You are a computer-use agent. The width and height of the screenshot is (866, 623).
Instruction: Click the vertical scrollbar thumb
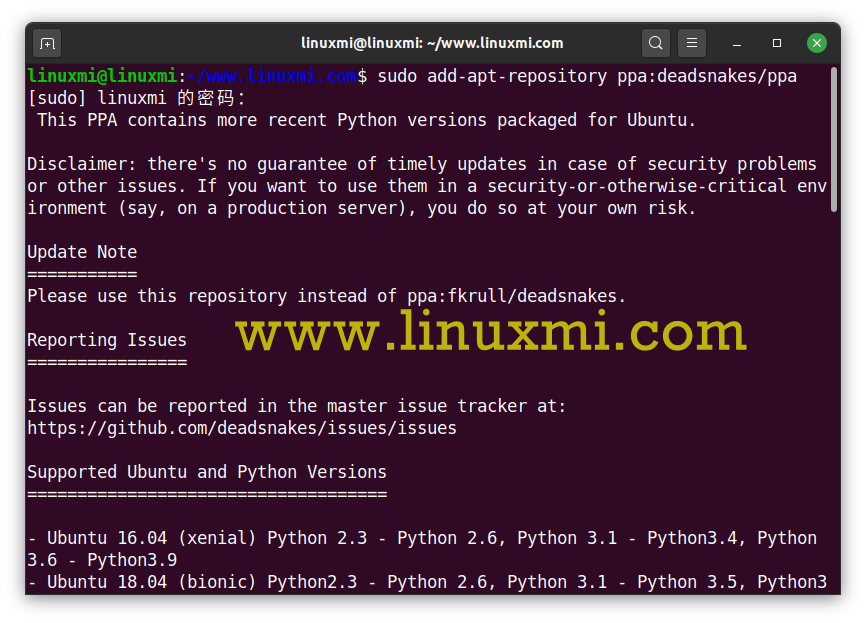(x=834, y=138)
